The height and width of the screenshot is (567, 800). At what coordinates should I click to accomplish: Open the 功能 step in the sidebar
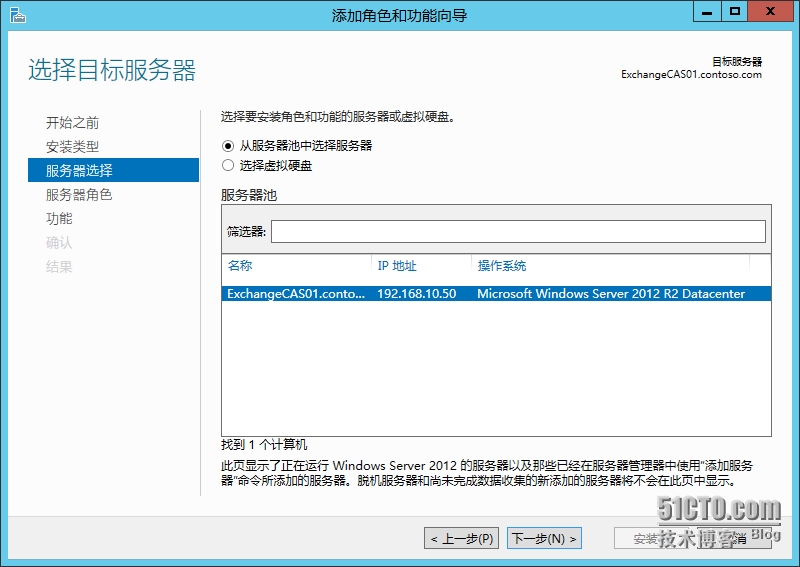59,219
